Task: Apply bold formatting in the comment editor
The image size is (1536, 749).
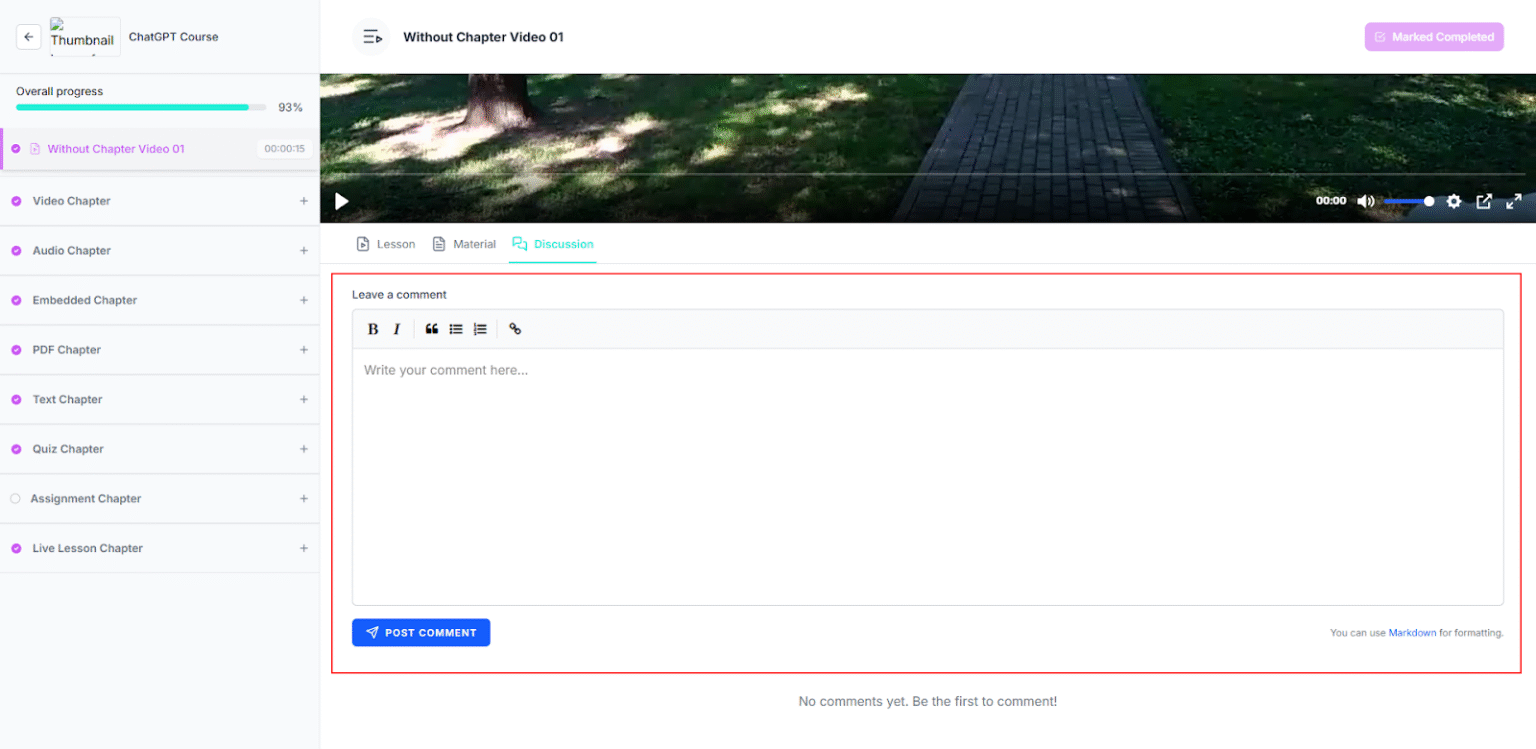Action: (x=372, y=328)
